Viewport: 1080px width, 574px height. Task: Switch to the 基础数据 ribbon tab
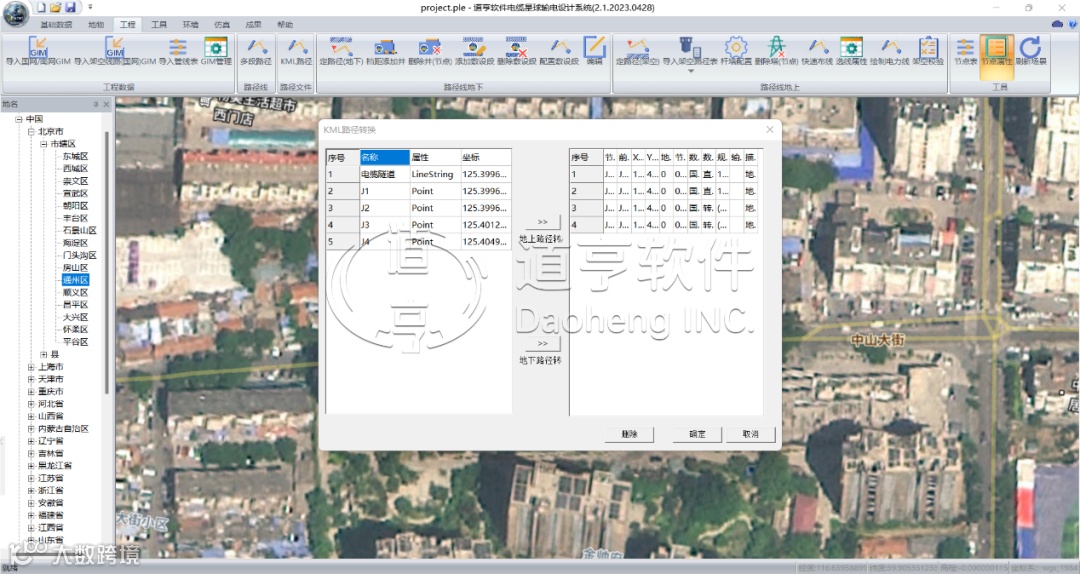[x=55, y=23]
